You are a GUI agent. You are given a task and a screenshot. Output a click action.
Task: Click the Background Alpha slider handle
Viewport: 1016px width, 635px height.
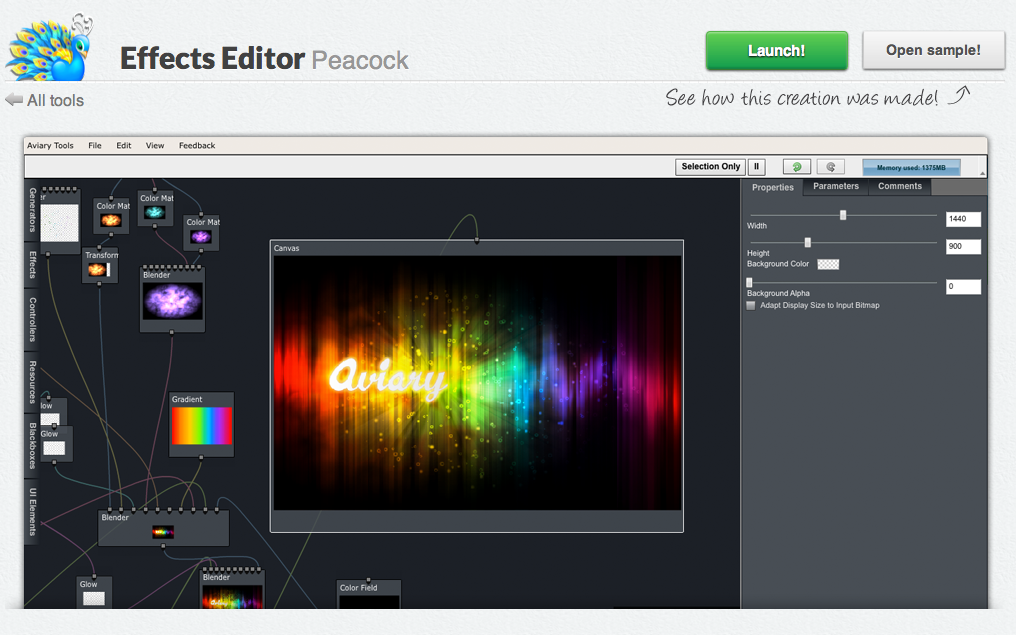click(x=750, y=283)
